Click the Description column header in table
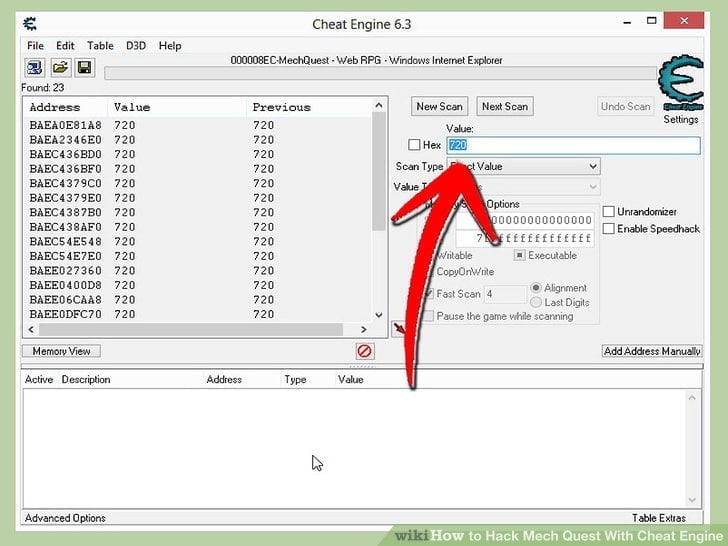The width and height of the screenshot is (728, 546). 86,379
